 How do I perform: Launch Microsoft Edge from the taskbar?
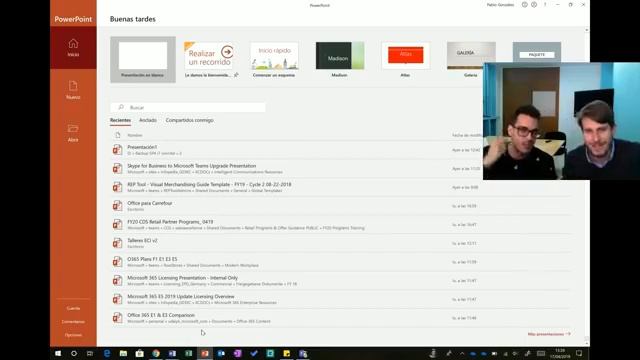(x=107, y=353)
